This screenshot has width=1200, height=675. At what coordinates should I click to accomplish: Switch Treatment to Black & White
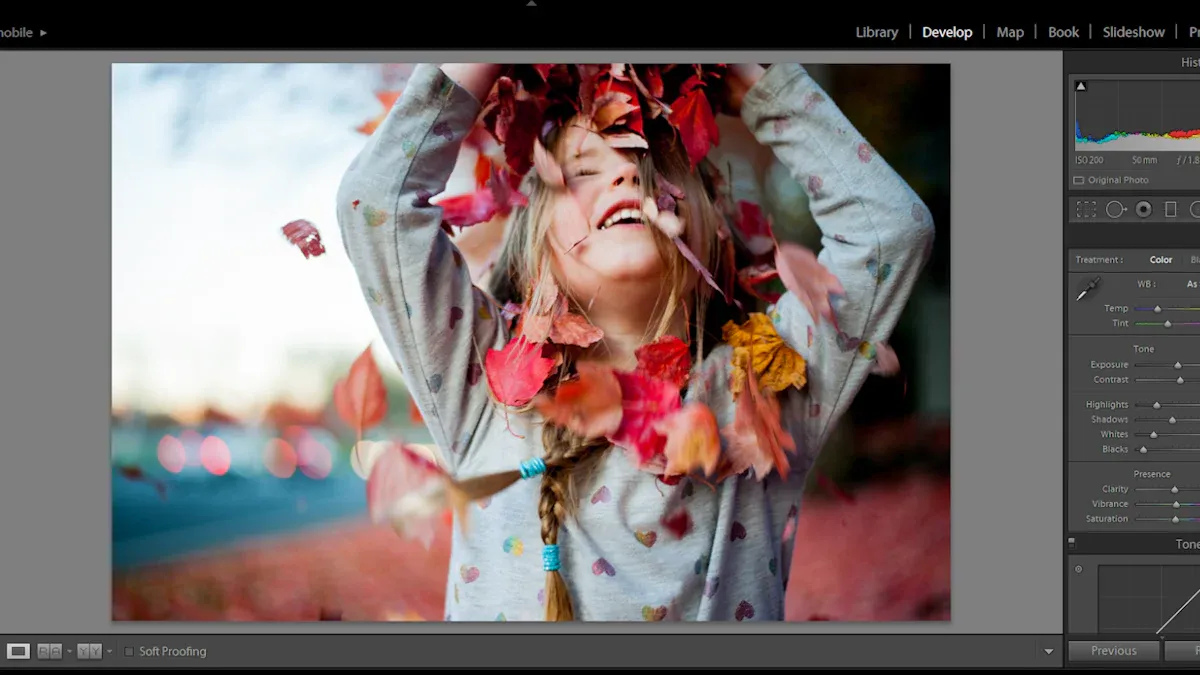pos(1195,259)
